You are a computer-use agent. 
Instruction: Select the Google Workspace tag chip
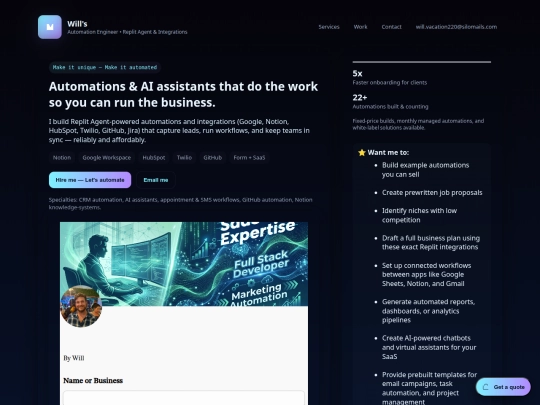(x=106, y=157)
